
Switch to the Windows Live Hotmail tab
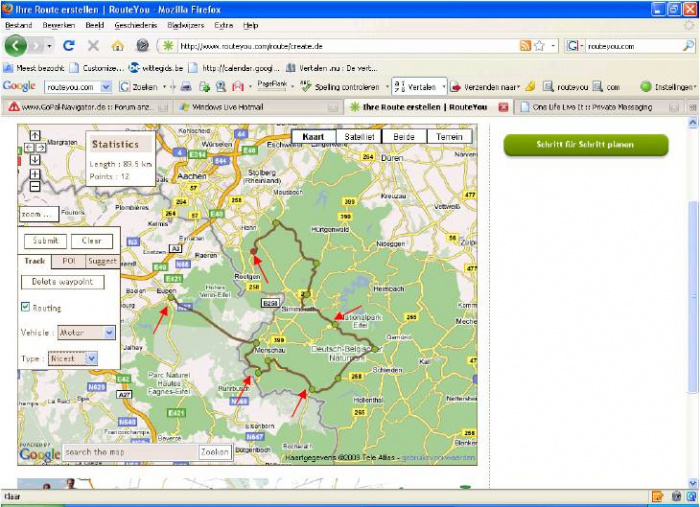click(x=258, y=107)
